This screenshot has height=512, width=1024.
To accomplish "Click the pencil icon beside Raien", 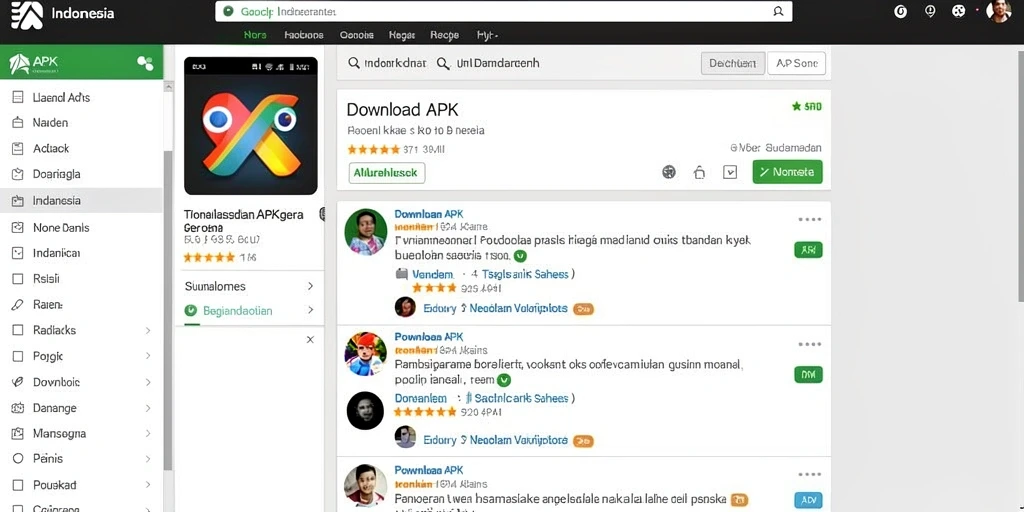I will click(18, 304).
